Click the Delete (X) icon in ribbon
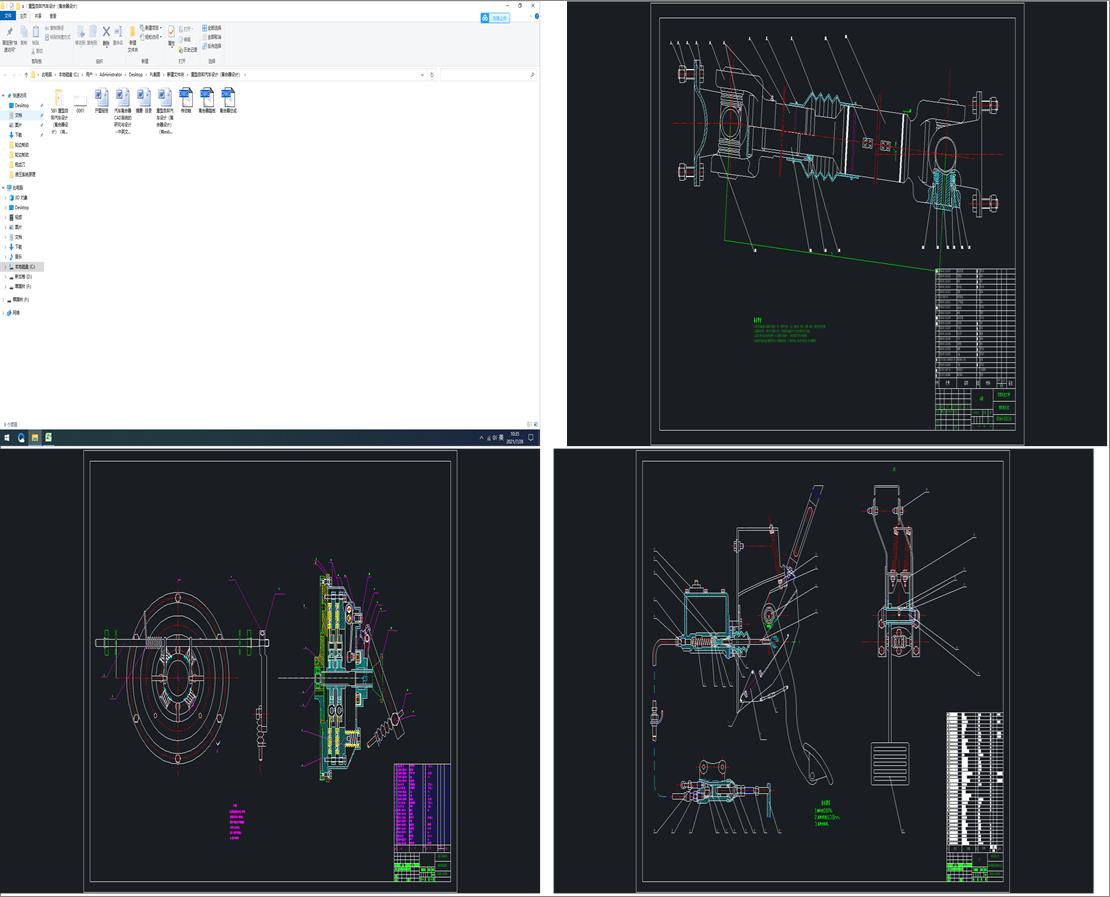1110x897 pixels. [106, 33]
